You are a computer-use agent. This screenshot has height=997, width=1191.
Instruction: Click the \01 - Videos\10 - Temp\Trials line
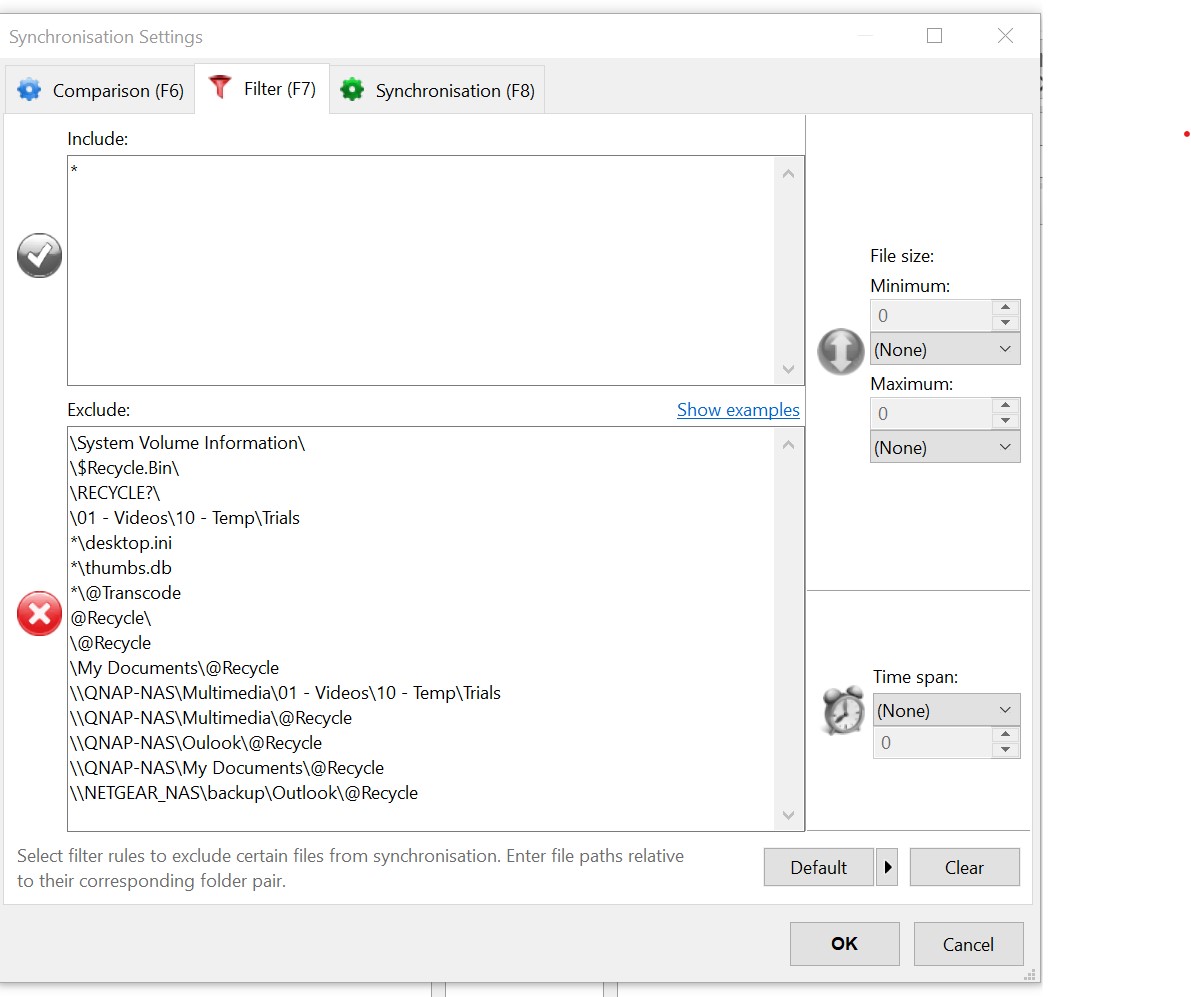coord(185,518)
